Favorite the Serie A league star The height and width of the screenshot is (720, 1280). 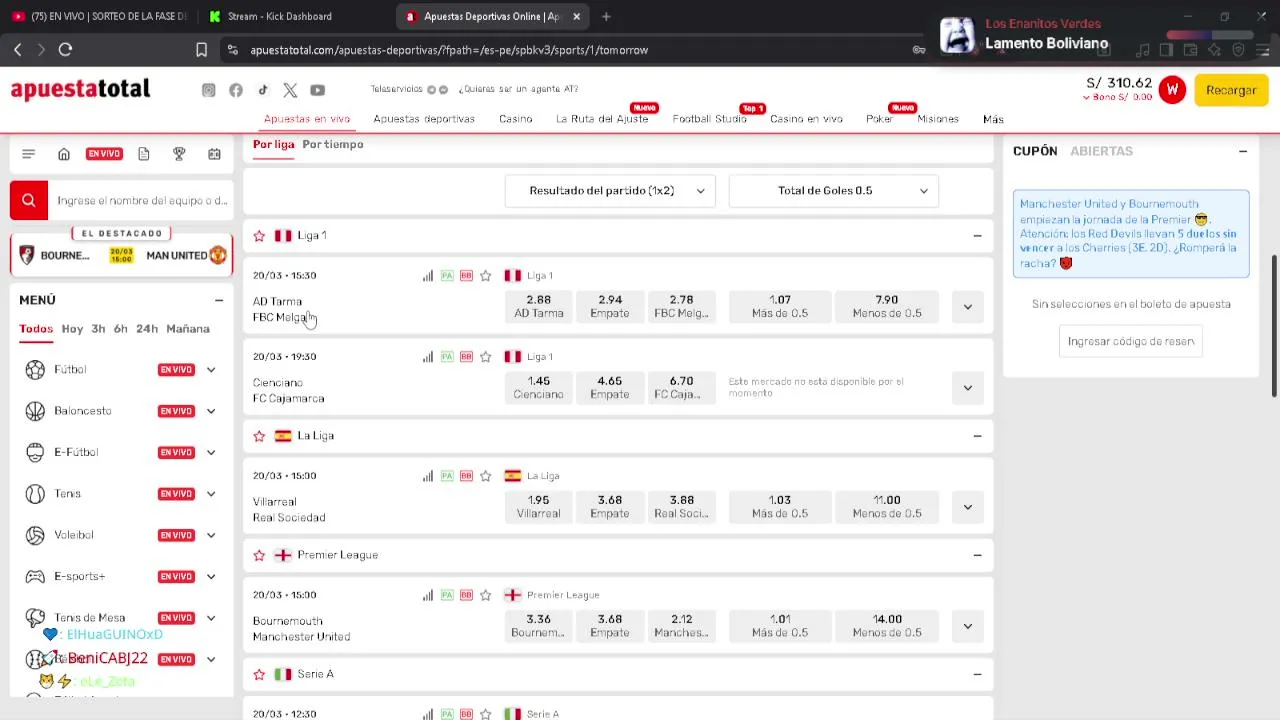(x=259, y=674)
